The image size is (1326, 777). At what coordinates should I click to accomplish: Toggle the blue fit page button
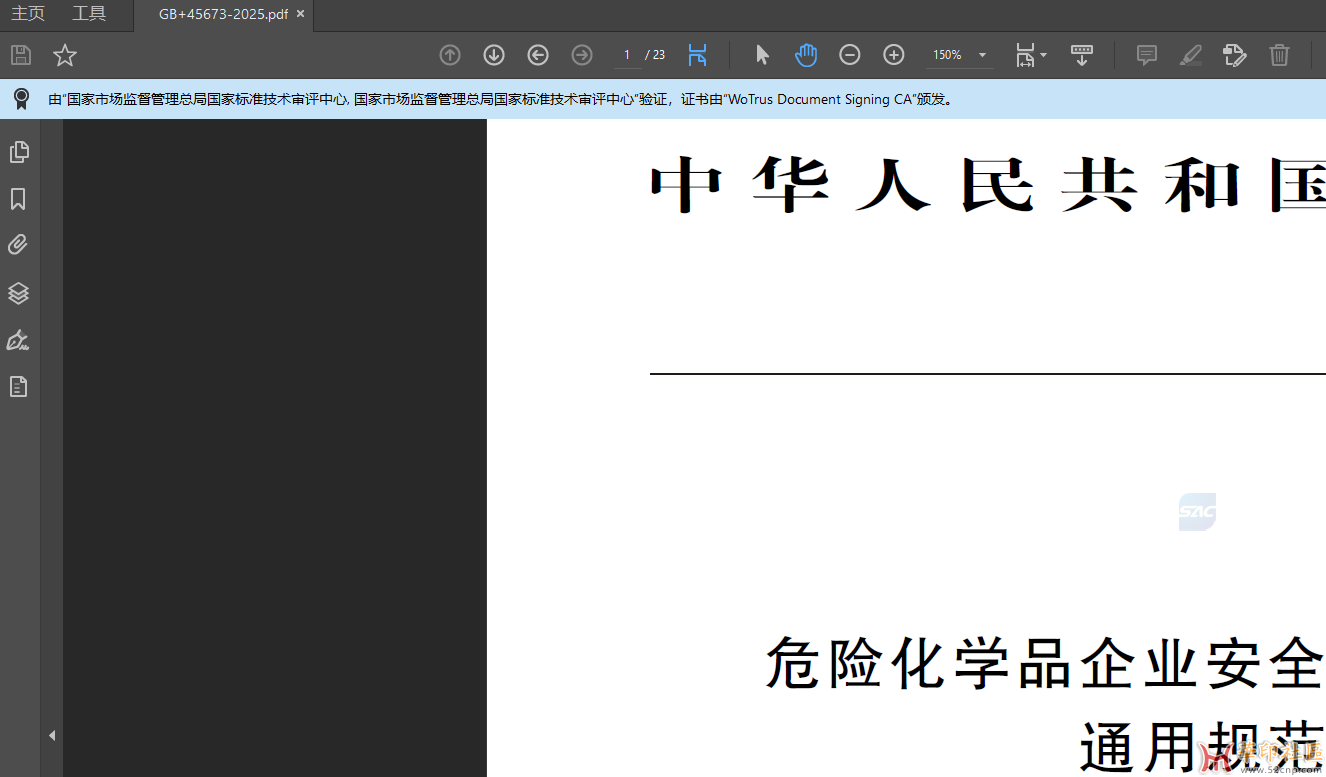(x=697, y=55)
